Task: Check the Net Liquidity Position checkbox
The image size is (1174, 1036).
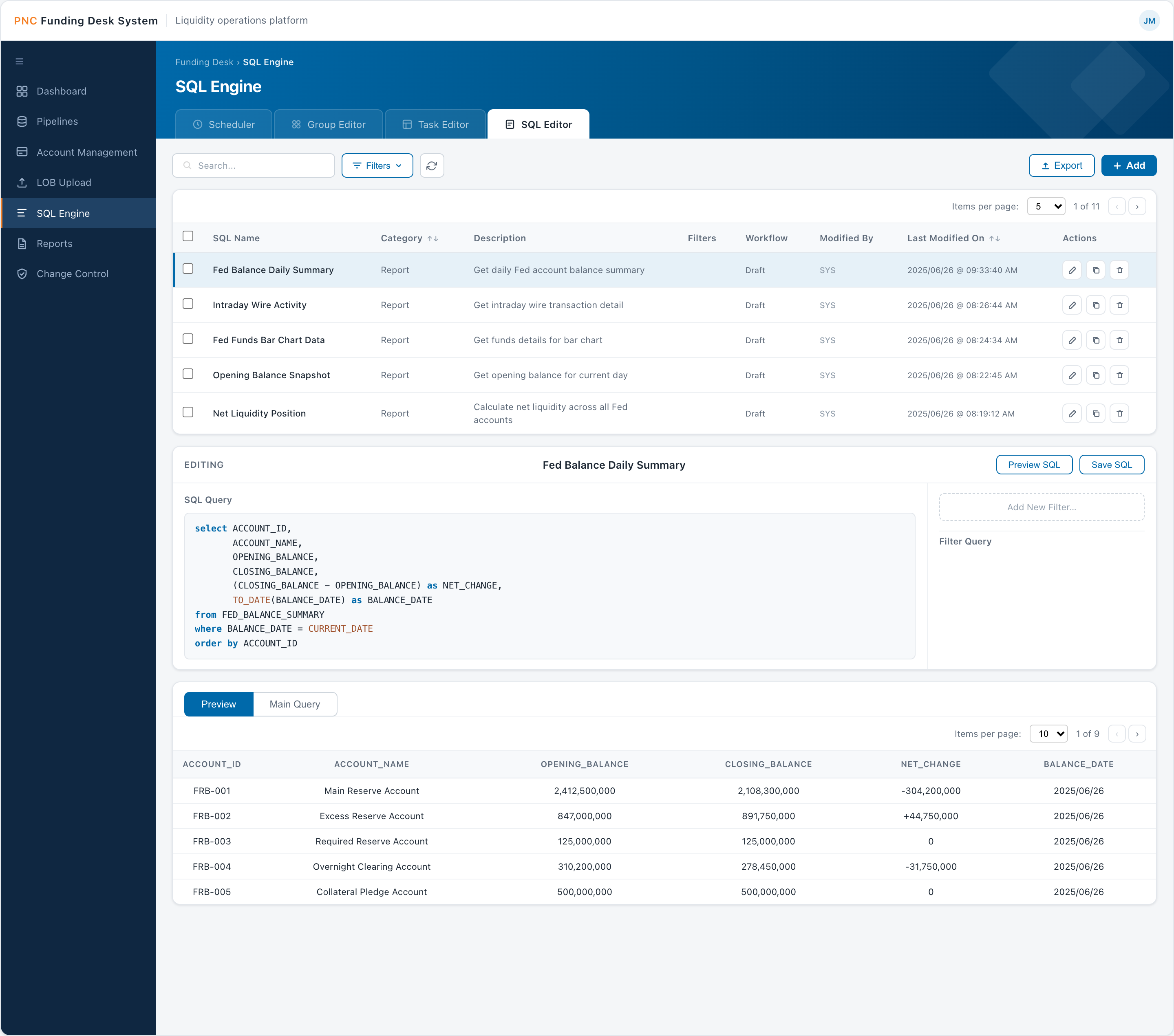Action: pos(188,412)
